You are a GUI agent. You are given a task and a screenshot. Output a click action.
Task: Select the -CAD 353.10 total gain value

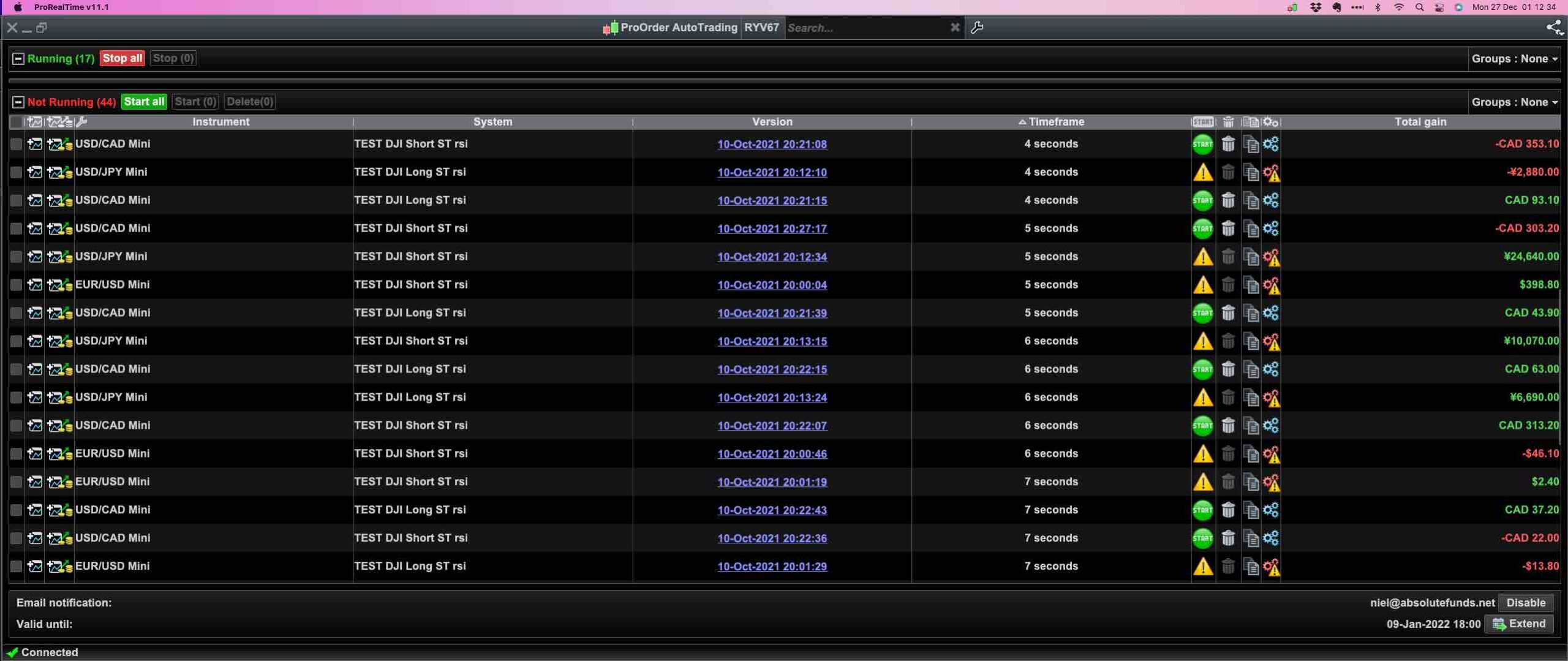pos(1527,144)
